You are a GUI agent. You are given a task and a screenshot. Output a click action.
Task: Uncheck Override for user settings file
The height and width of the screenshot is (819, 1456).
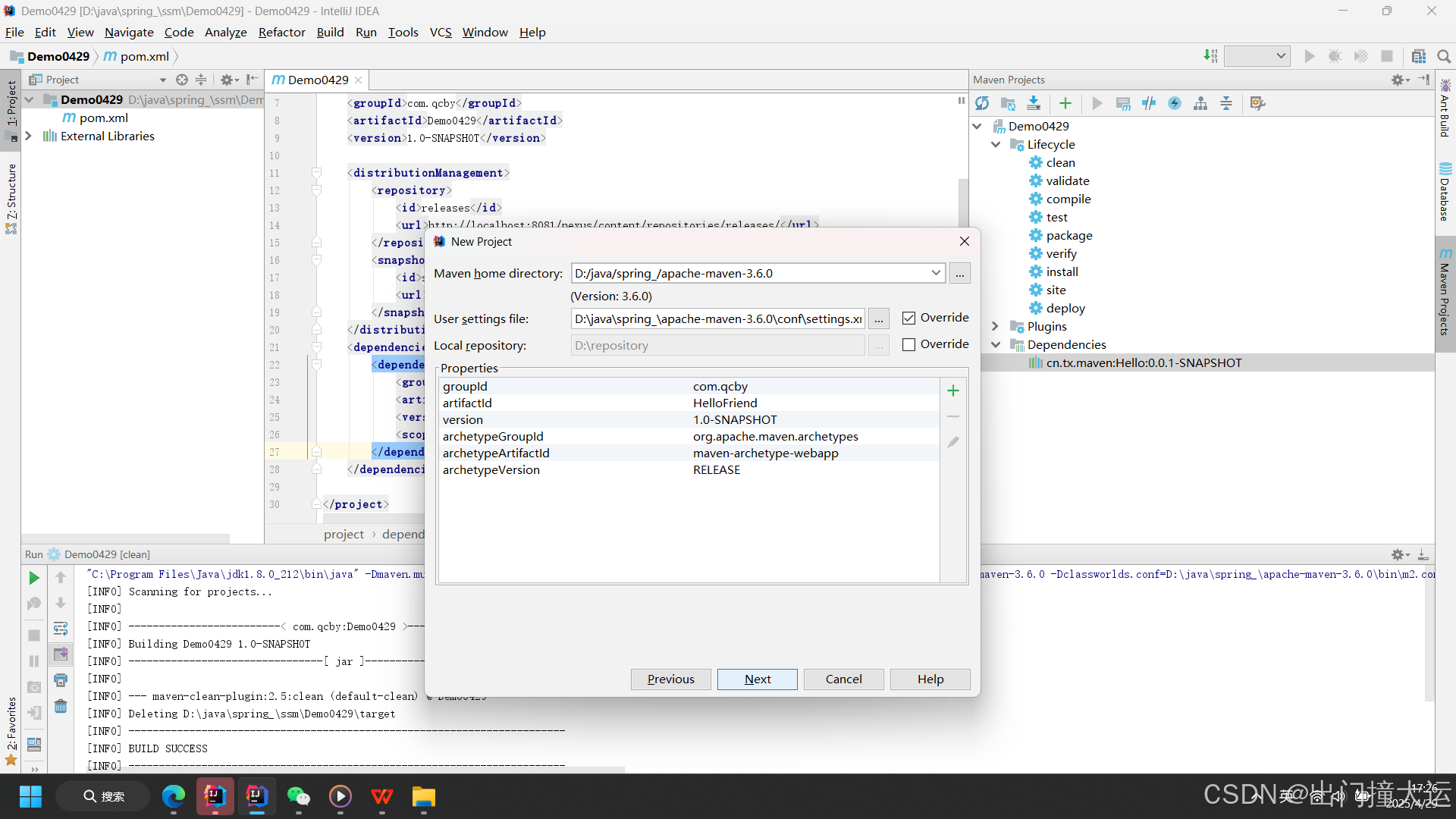(x=908, y=318)
